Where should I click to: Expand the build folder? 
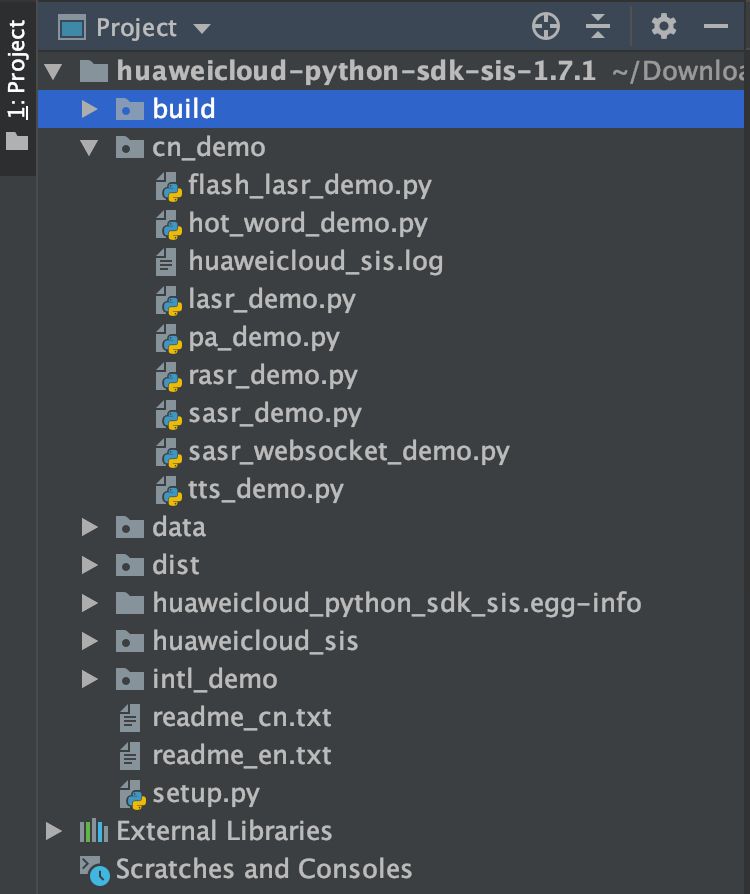(90, 109)
